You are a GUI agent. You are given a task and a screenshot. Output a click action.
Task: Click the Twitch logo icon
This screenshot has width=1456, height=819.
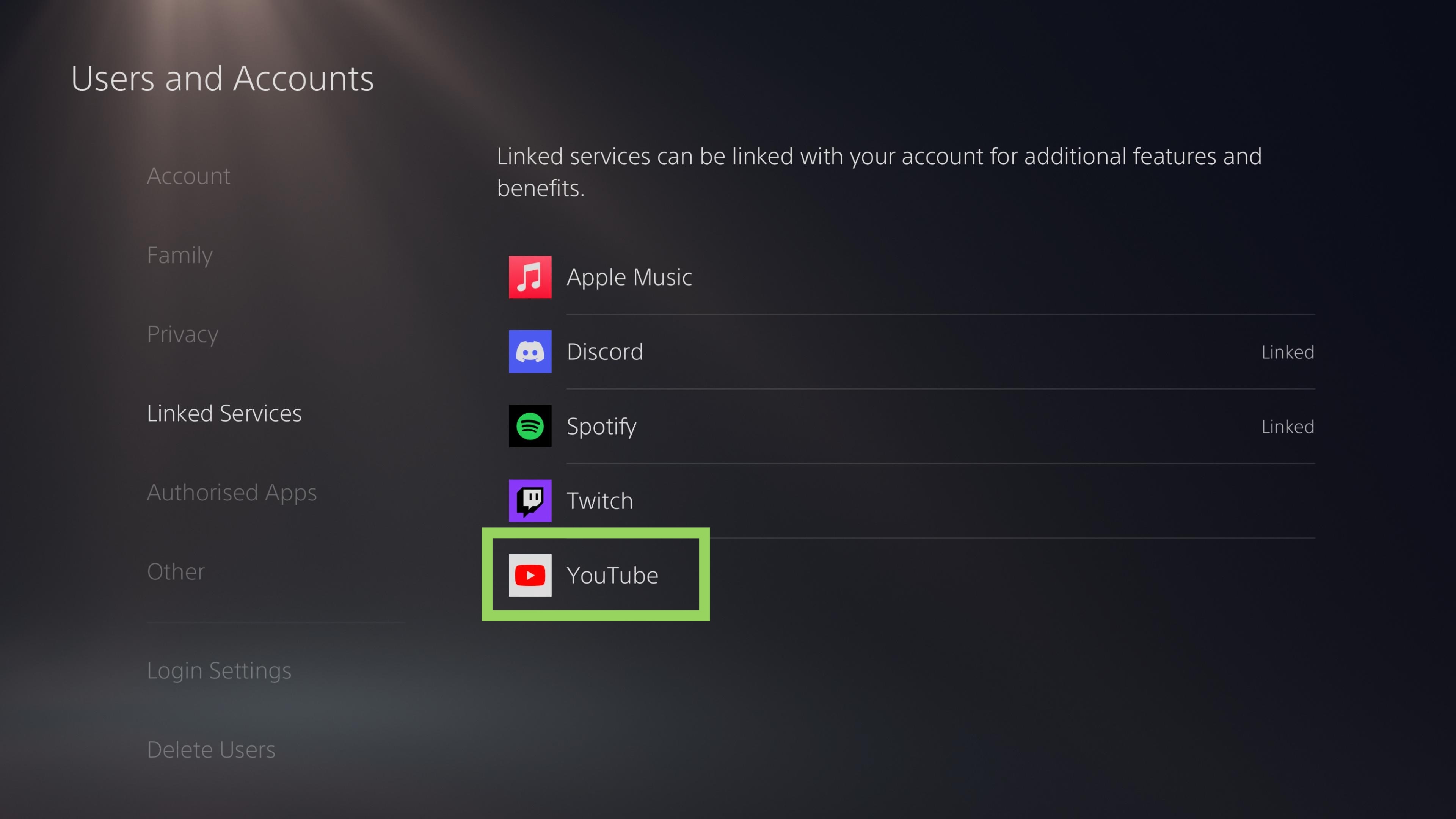[530, 501]
